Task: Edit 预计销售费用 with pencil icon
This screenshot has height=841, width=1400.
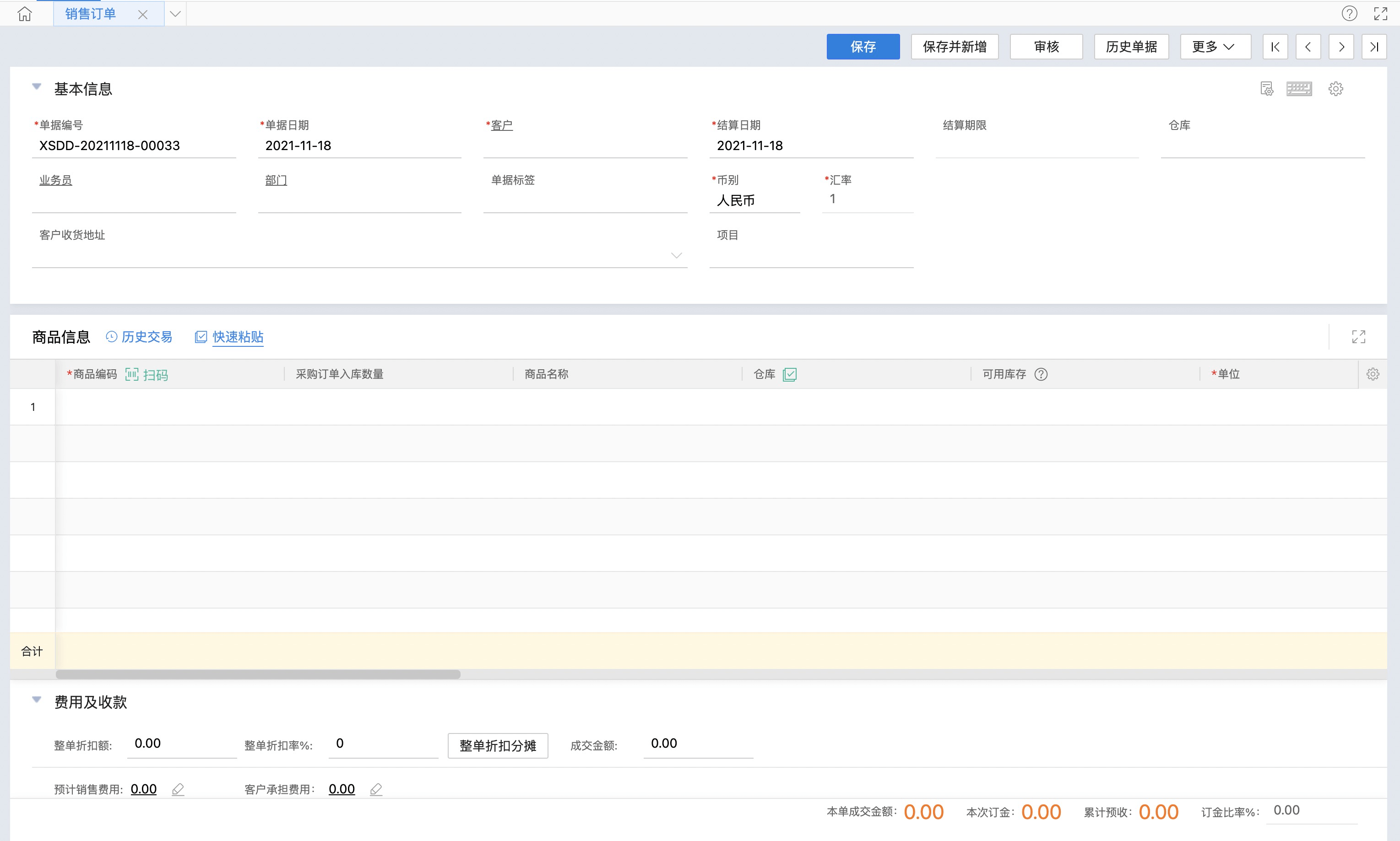Action: point(178,789)
